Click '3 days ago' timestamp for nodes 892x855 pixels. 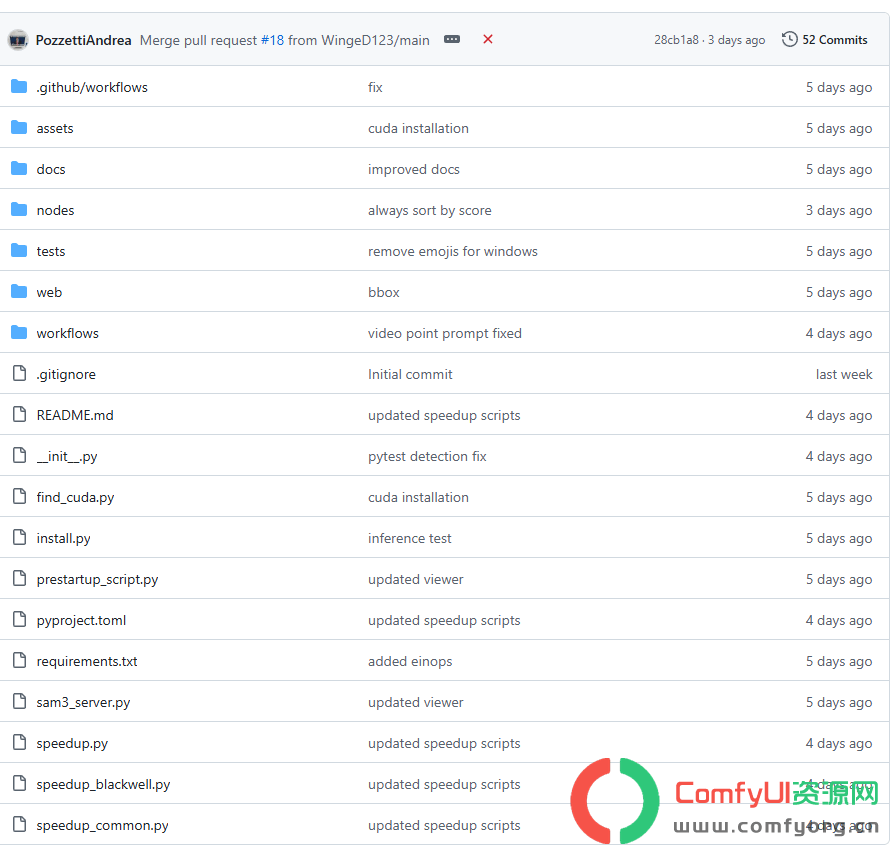pos(839,210)
